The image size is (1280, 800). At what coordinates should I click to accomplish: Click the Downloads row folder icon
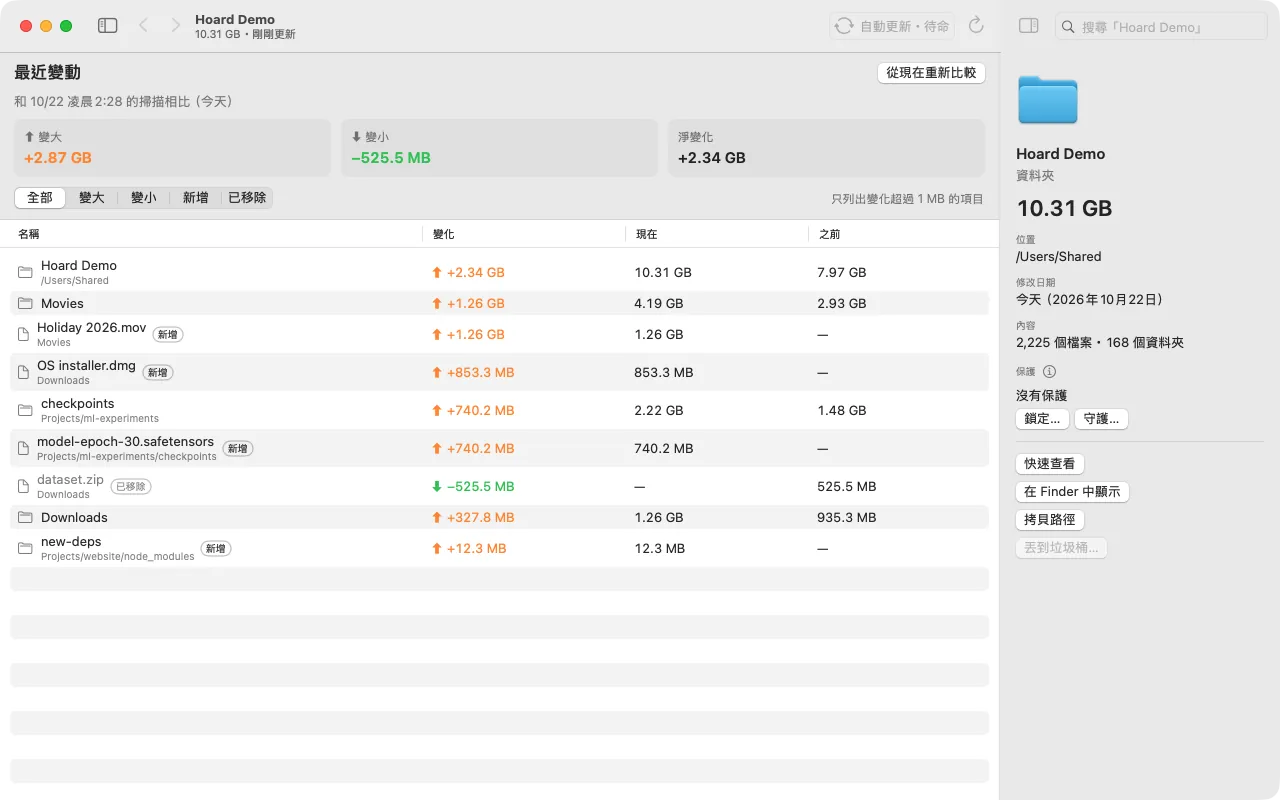[25, 517]
